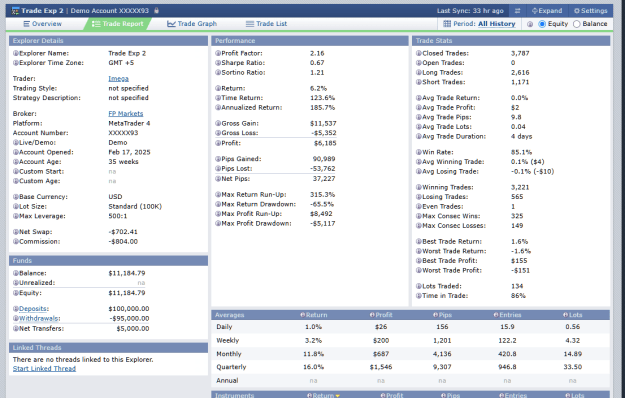Click Start Linked Thread link
625x398 pixels.
pyautogui.click(x=44, y=369)
